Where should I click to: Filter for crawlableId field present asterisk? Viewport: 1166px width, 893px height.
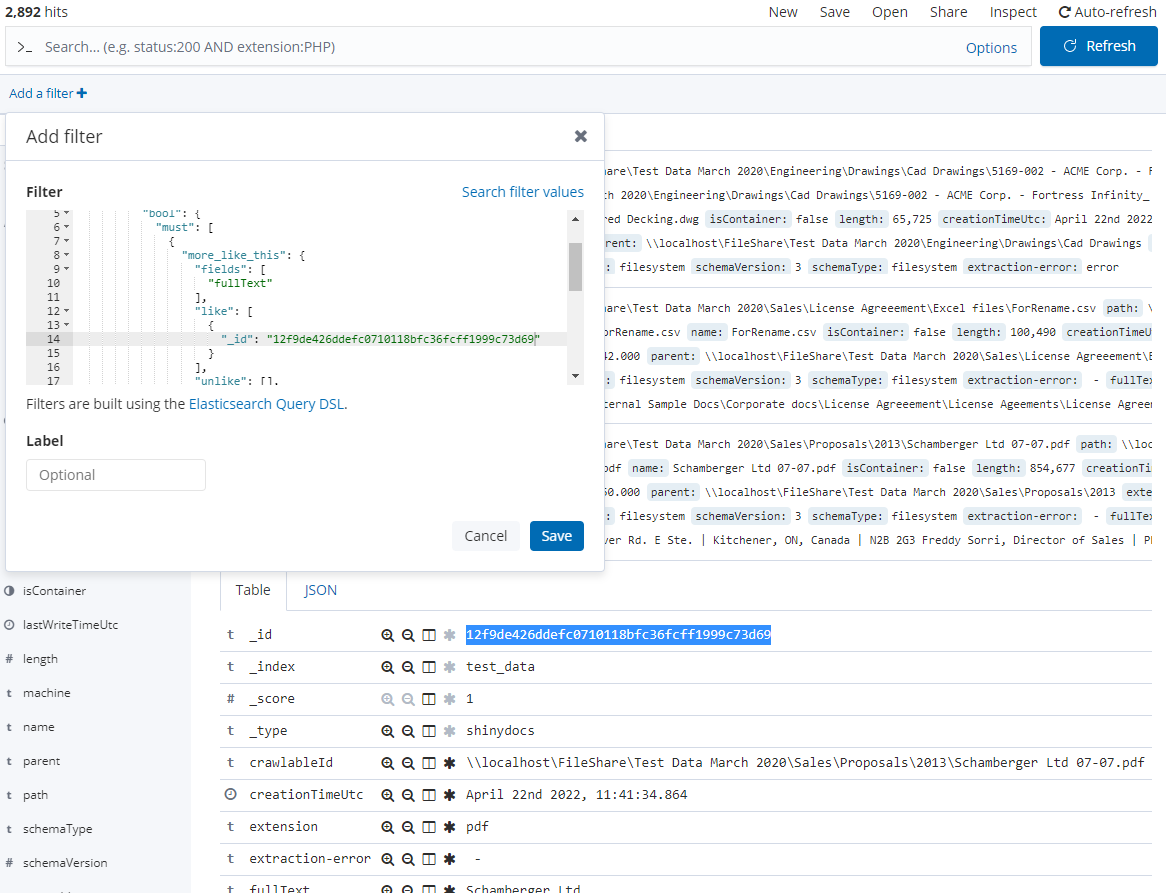(449, 763)
